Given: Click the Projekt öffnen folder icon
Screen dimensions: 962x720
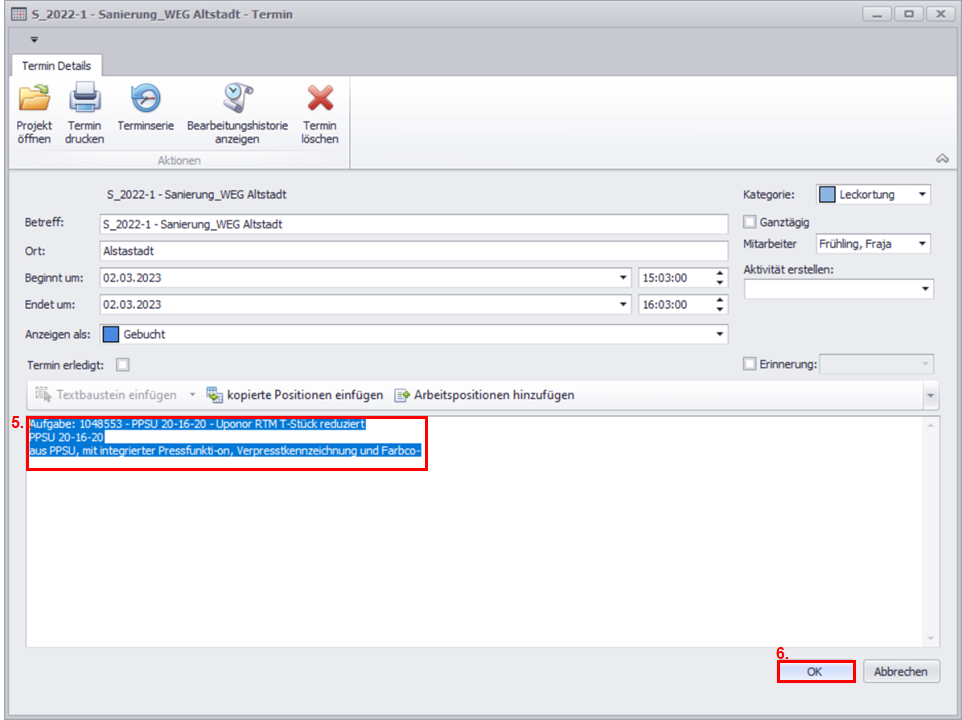Looking at the screenshot, I should click(x=34, y=99).
